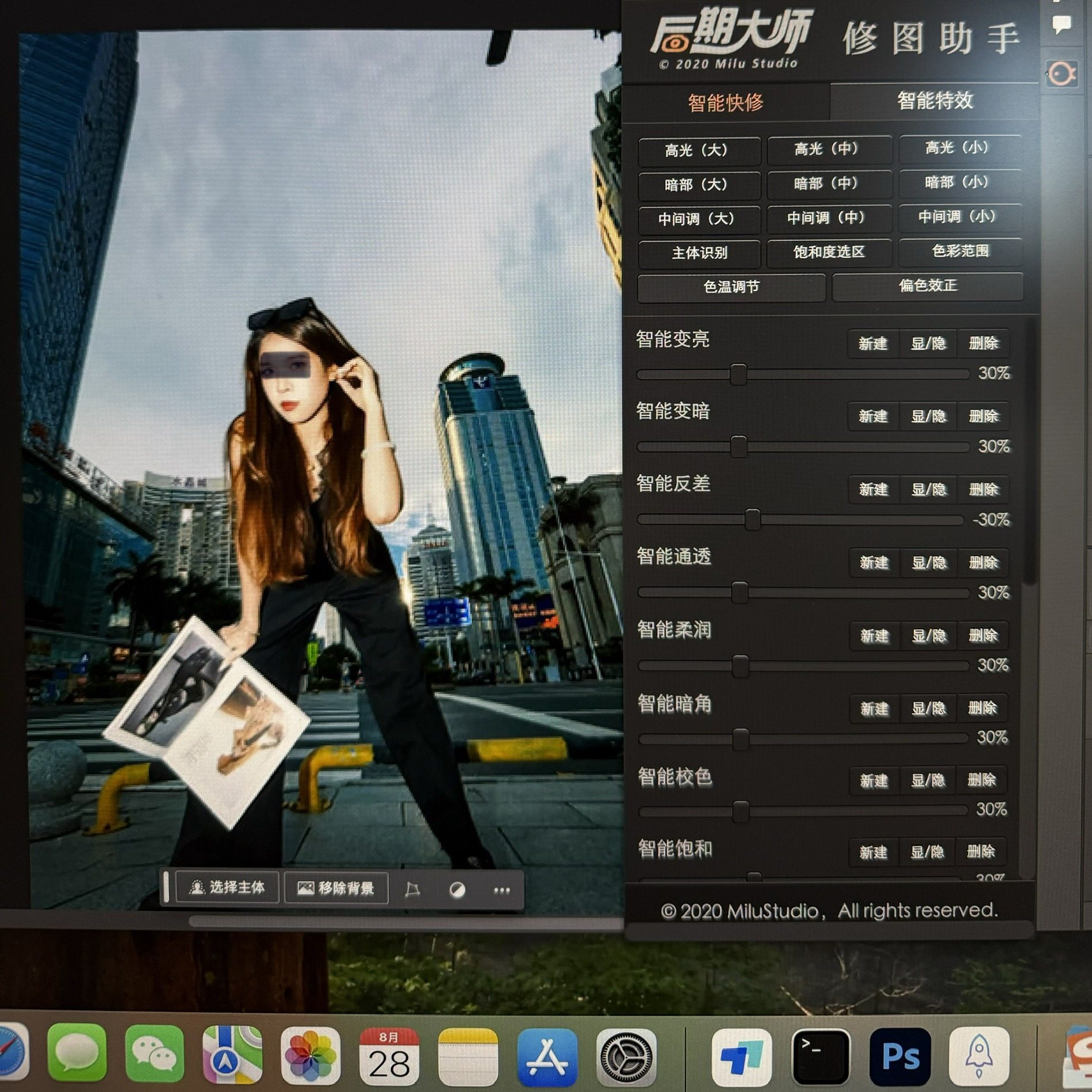Open the Notes app in the Dock
This screenshot has height=1092, width=1092.
[468, 1056]
